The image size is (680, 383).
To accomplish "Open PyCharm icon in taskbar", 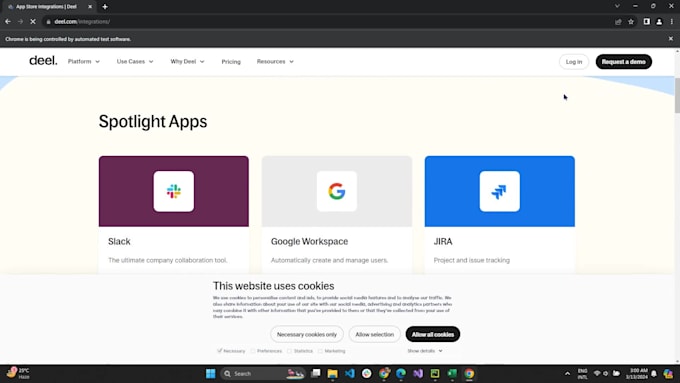I will coord(435,373).
